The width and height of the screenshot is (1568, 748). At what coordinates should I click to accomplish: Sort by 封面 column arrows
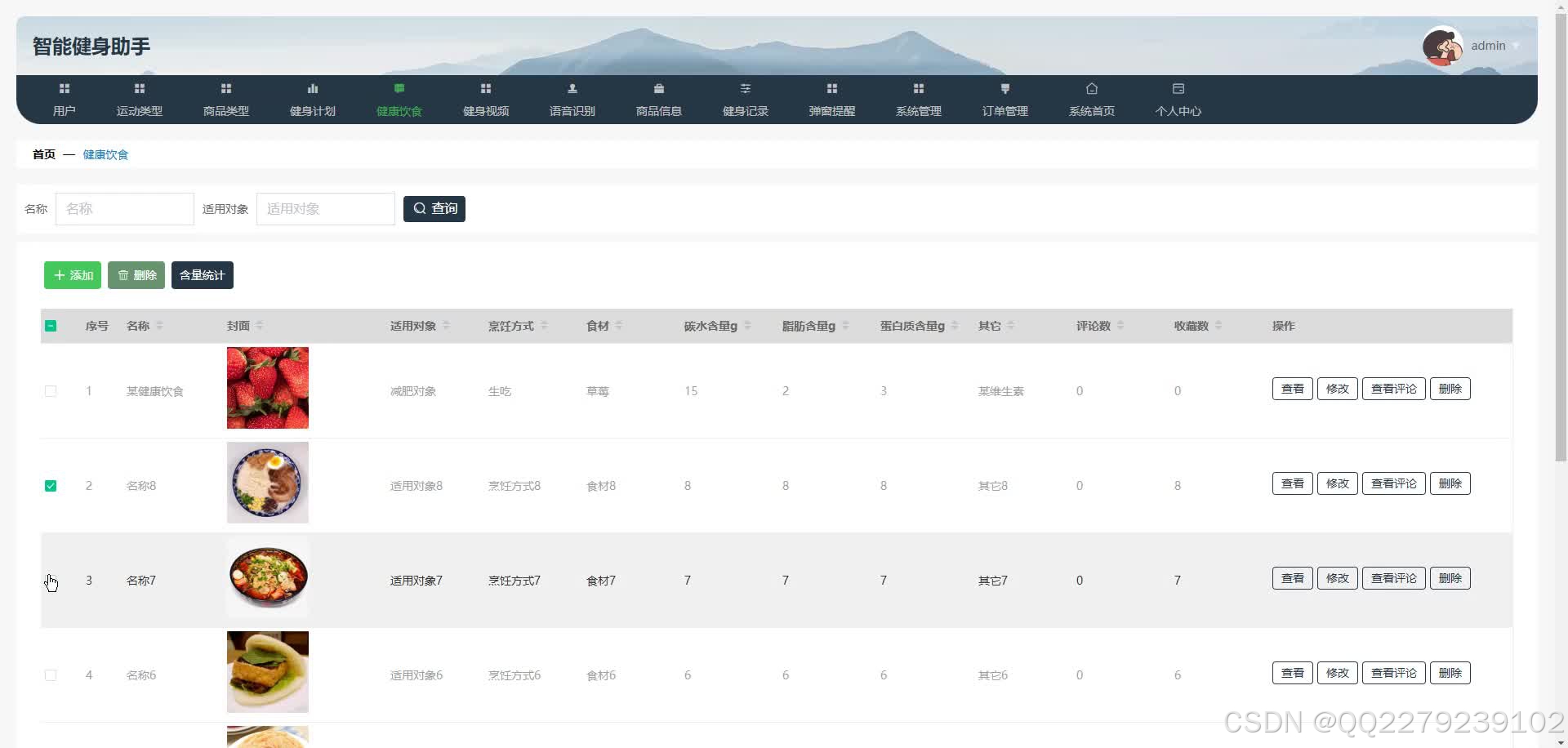[x=259, y=326]
